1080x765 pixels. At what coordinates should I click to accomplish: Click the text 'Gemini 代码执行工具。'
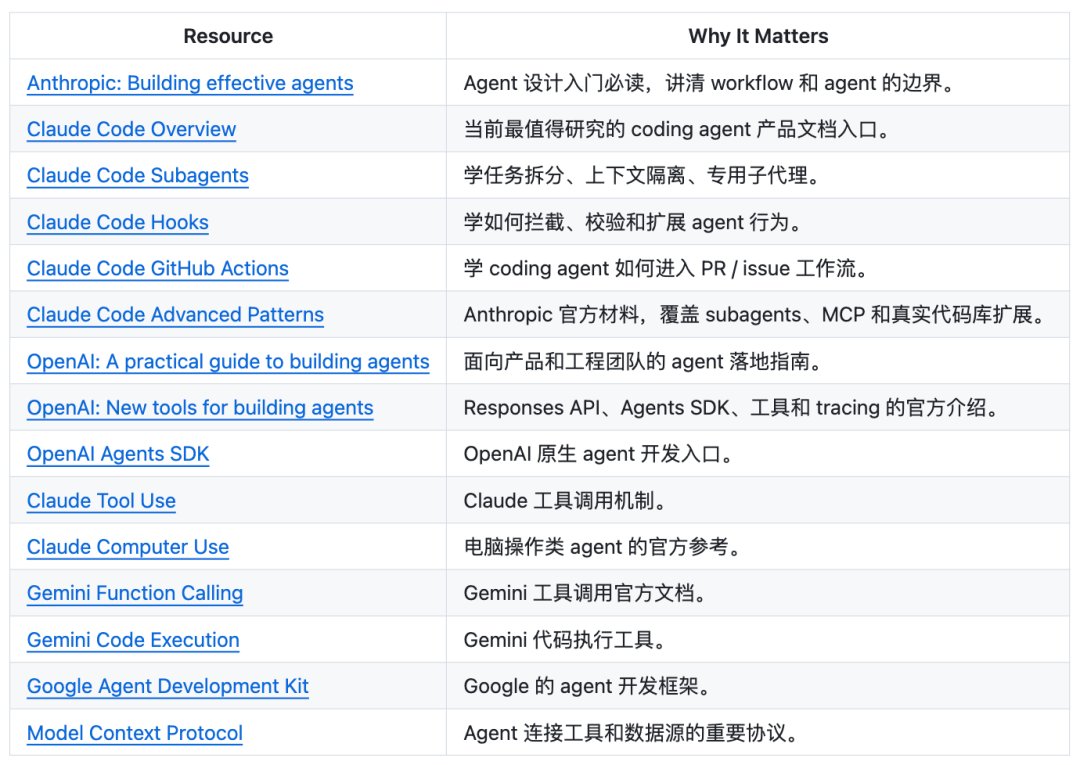565,640
